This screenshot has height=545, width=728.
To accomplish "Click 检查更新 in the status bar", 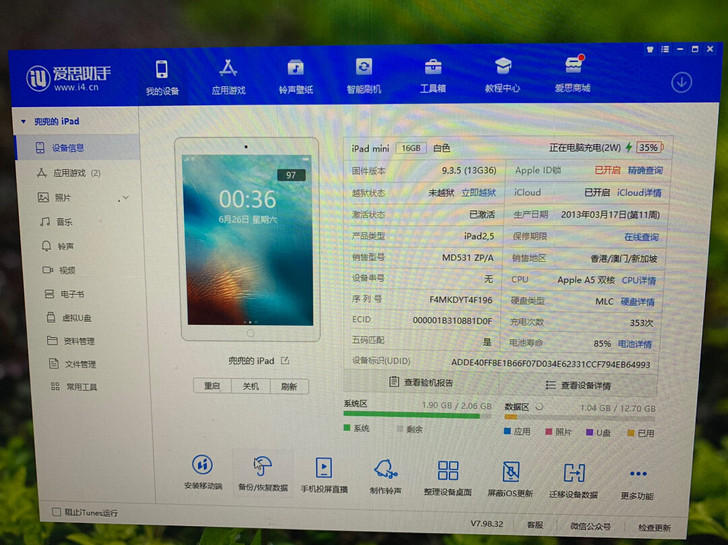I will [655, 527].
